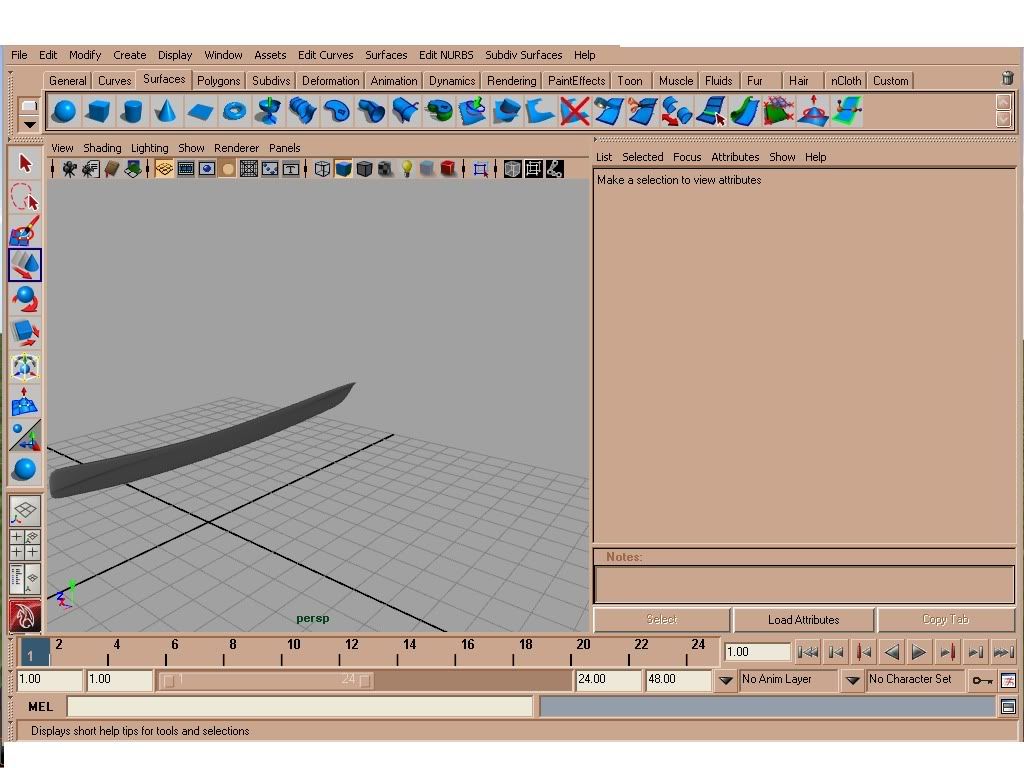
Task: Open the script editor icon
Action: point(1007,707)
